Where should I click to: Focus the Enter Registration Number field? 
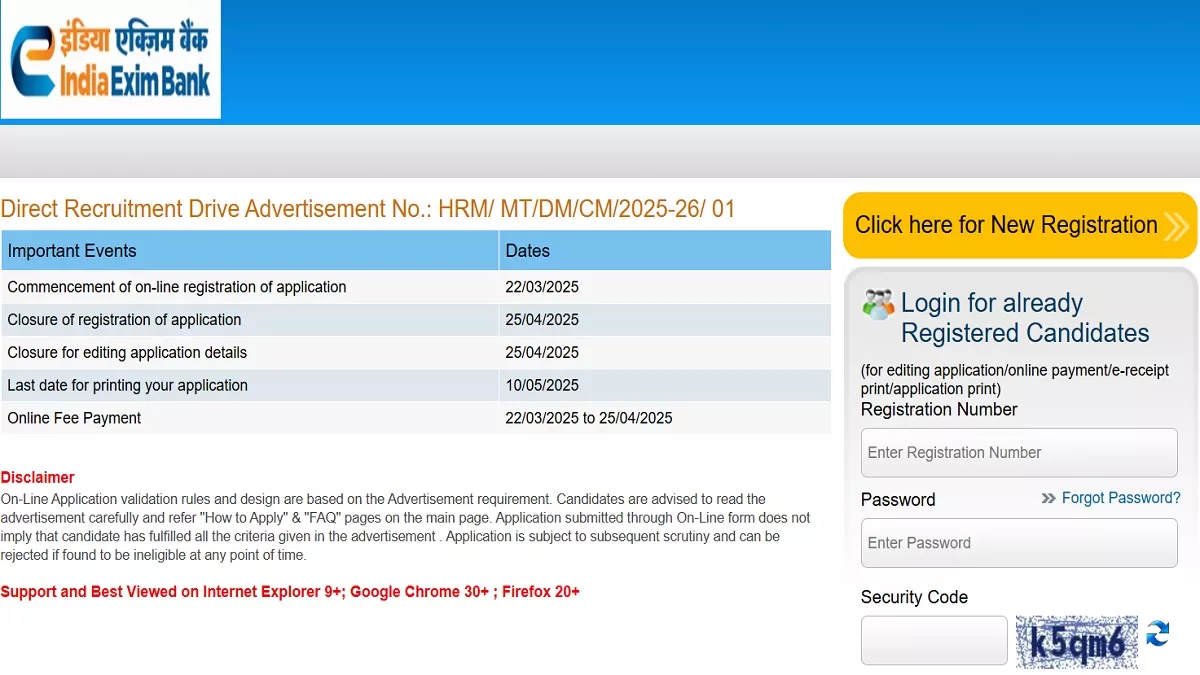pos(1018,453)
